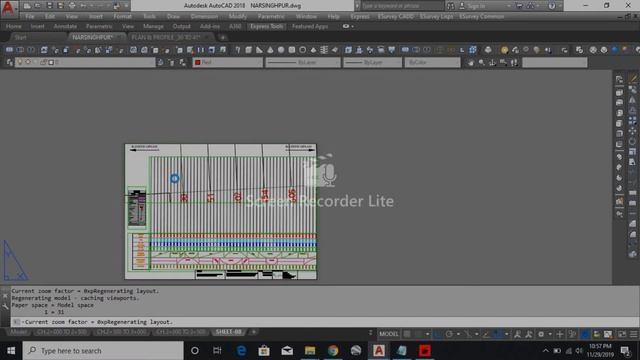Open the ByLayer linetype dropdown

[x=303, y=62]
